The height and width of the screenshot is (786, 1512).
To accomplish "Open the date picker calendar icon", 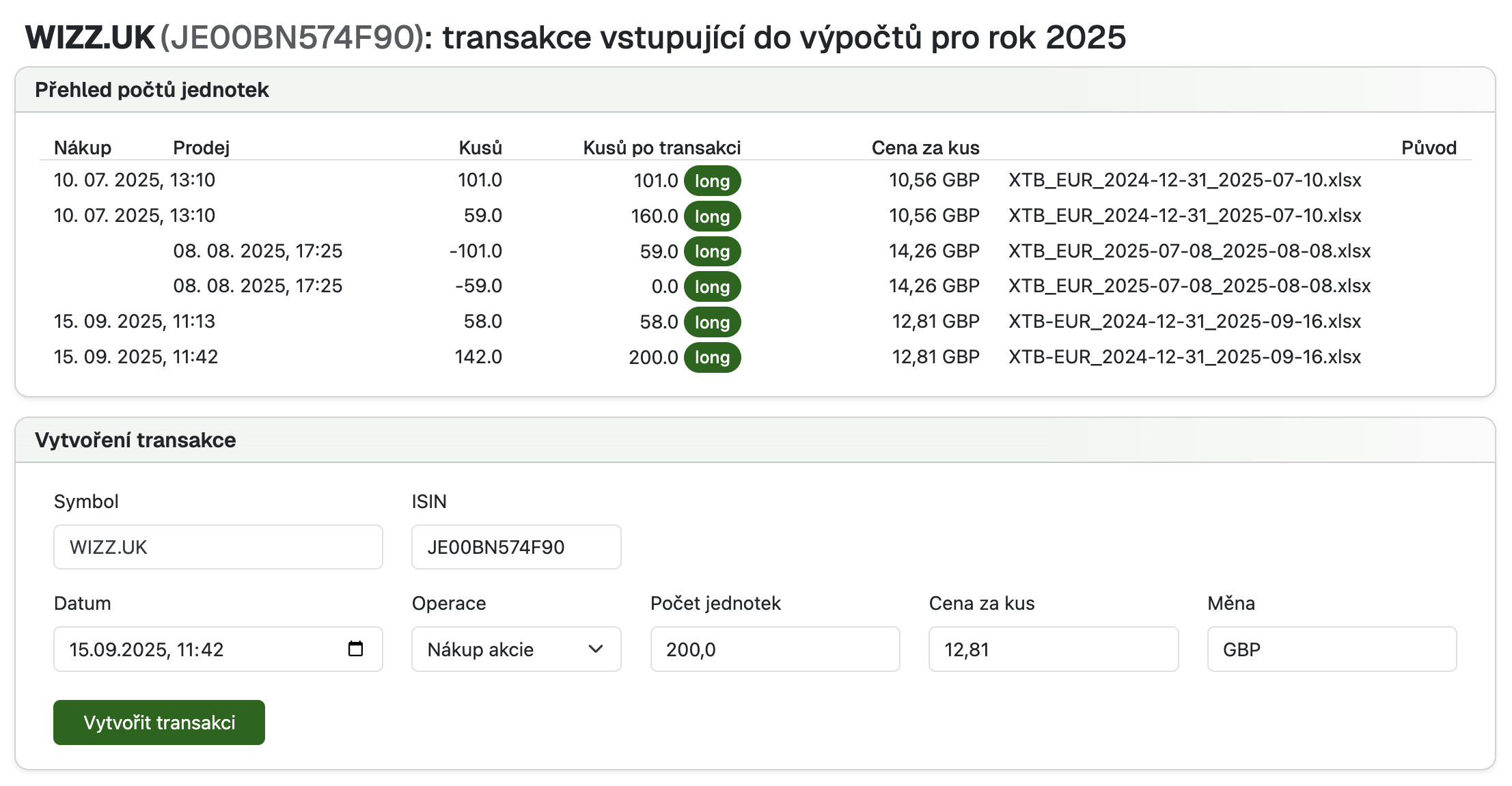I will point(356,649).
